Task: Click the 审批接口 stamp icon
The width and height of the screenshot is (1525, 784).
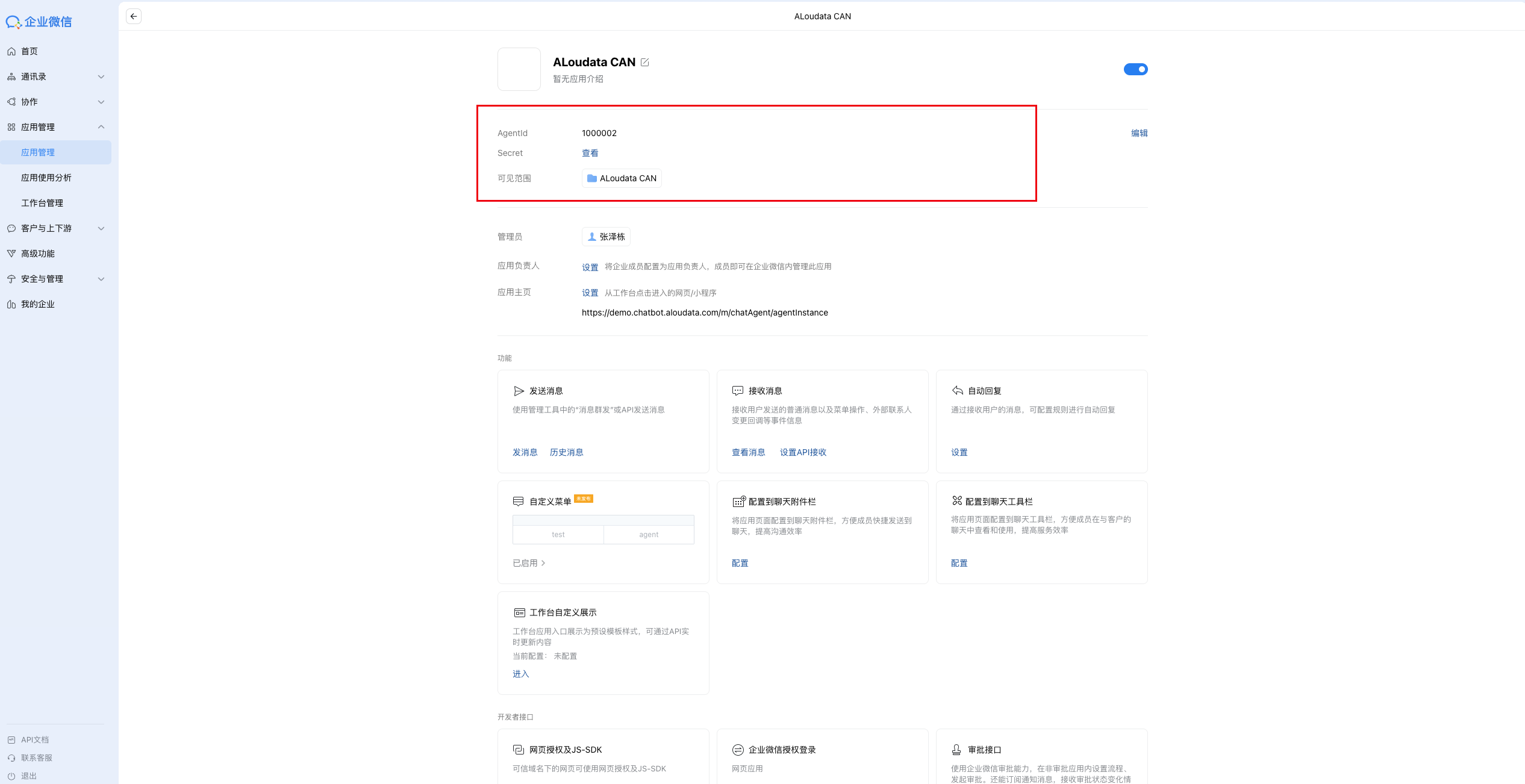Action: [956, 750]
